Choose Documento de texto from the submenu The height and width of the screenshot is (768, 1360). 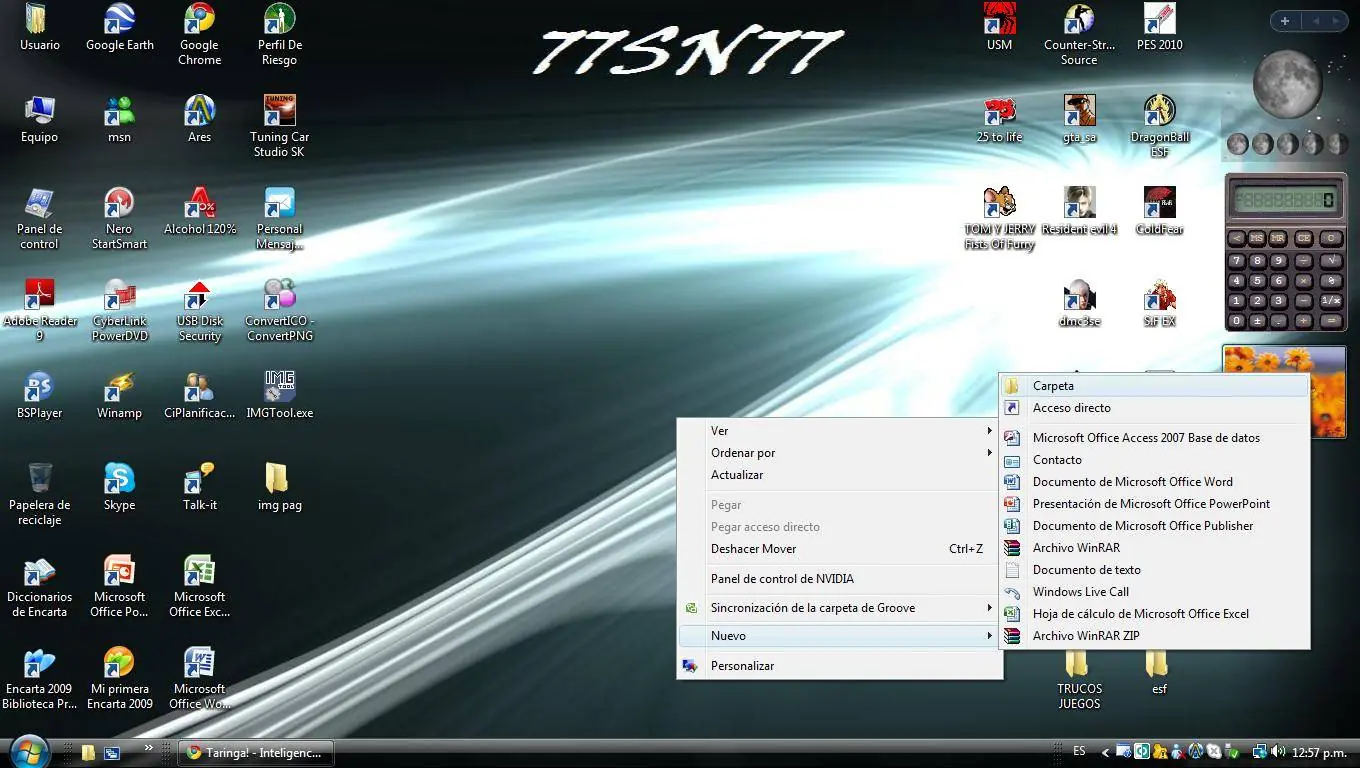click(1154, 570)
